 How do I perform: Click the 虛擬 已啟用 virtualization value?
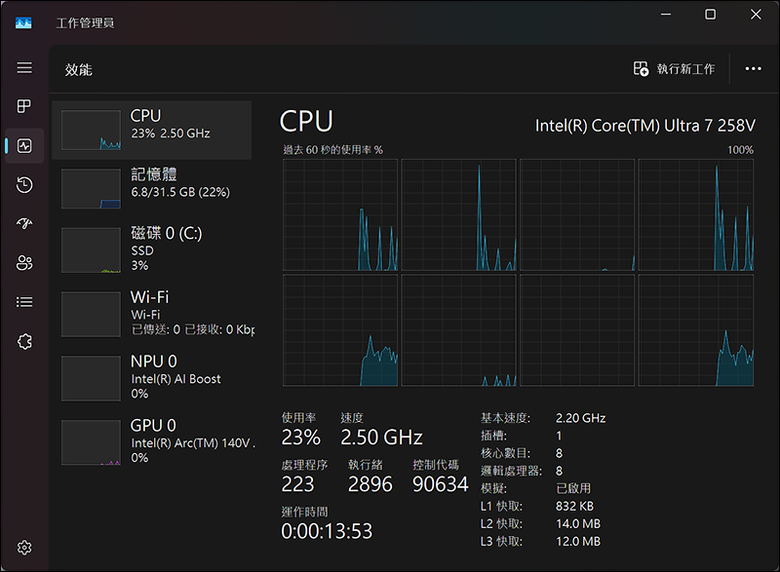pyautogui.click(x=573, y=488)
